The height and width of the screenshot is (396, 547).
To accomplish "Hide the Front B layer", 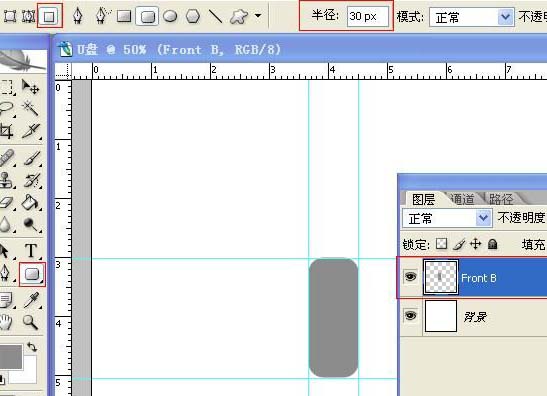I will [410, 277].
